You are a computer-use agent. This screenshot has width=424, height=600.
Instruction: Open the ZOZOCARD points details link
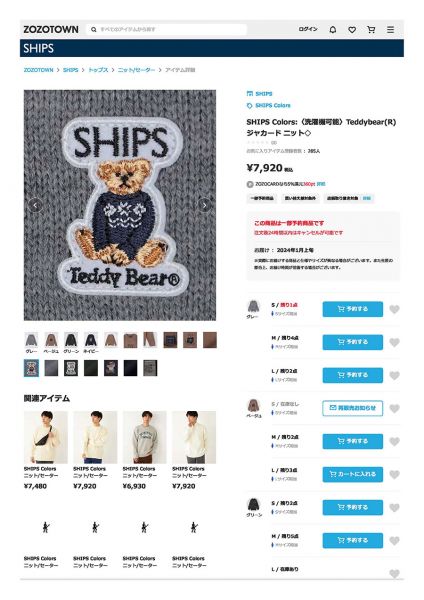coord(321,184)
